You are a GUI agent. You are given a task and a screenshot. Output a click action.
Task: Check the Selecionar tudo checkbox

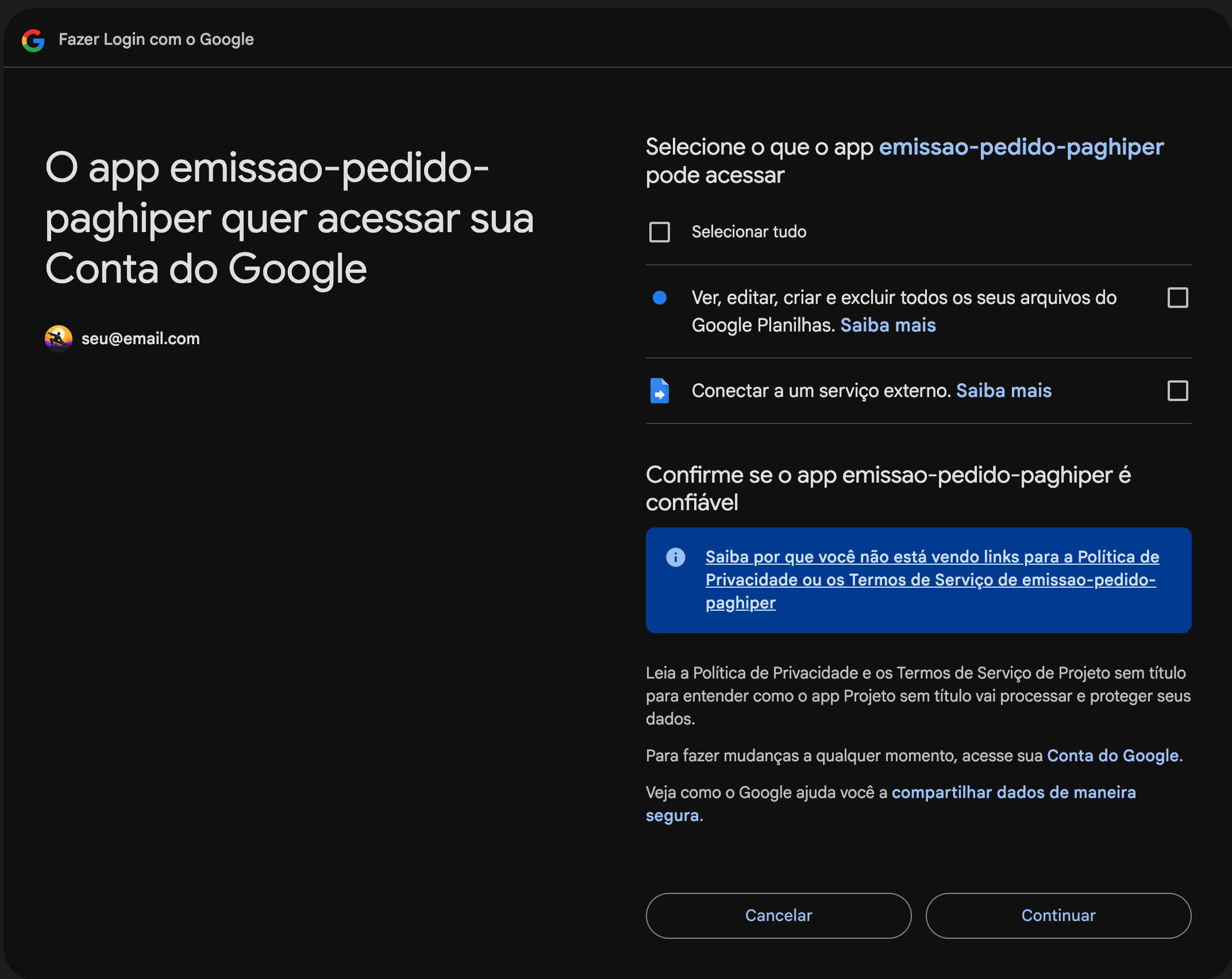click(660, 232)
